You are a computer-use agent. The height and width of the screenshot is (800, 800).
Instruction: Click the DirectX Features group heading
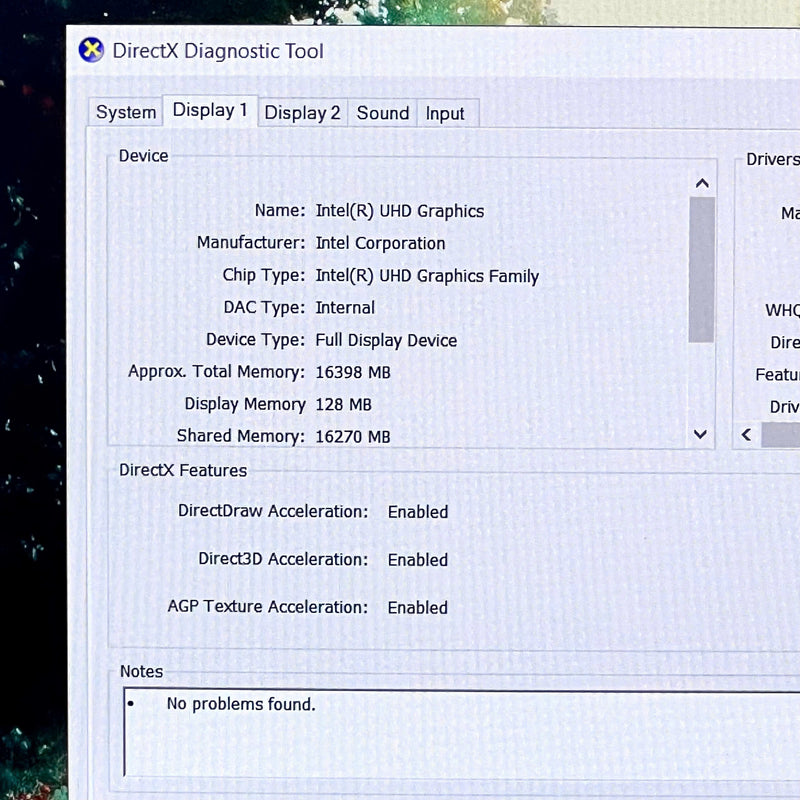183,470
